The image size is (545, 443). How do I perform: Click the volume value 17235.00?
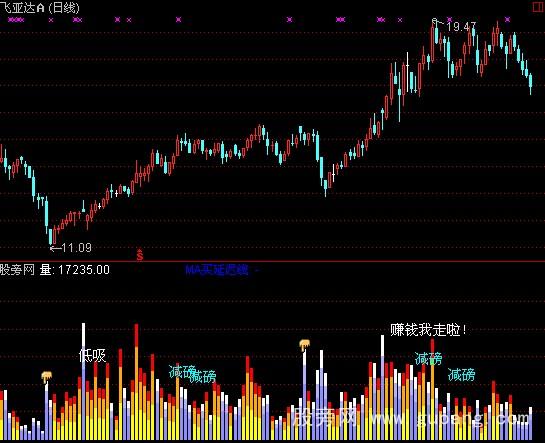[84, 270]
